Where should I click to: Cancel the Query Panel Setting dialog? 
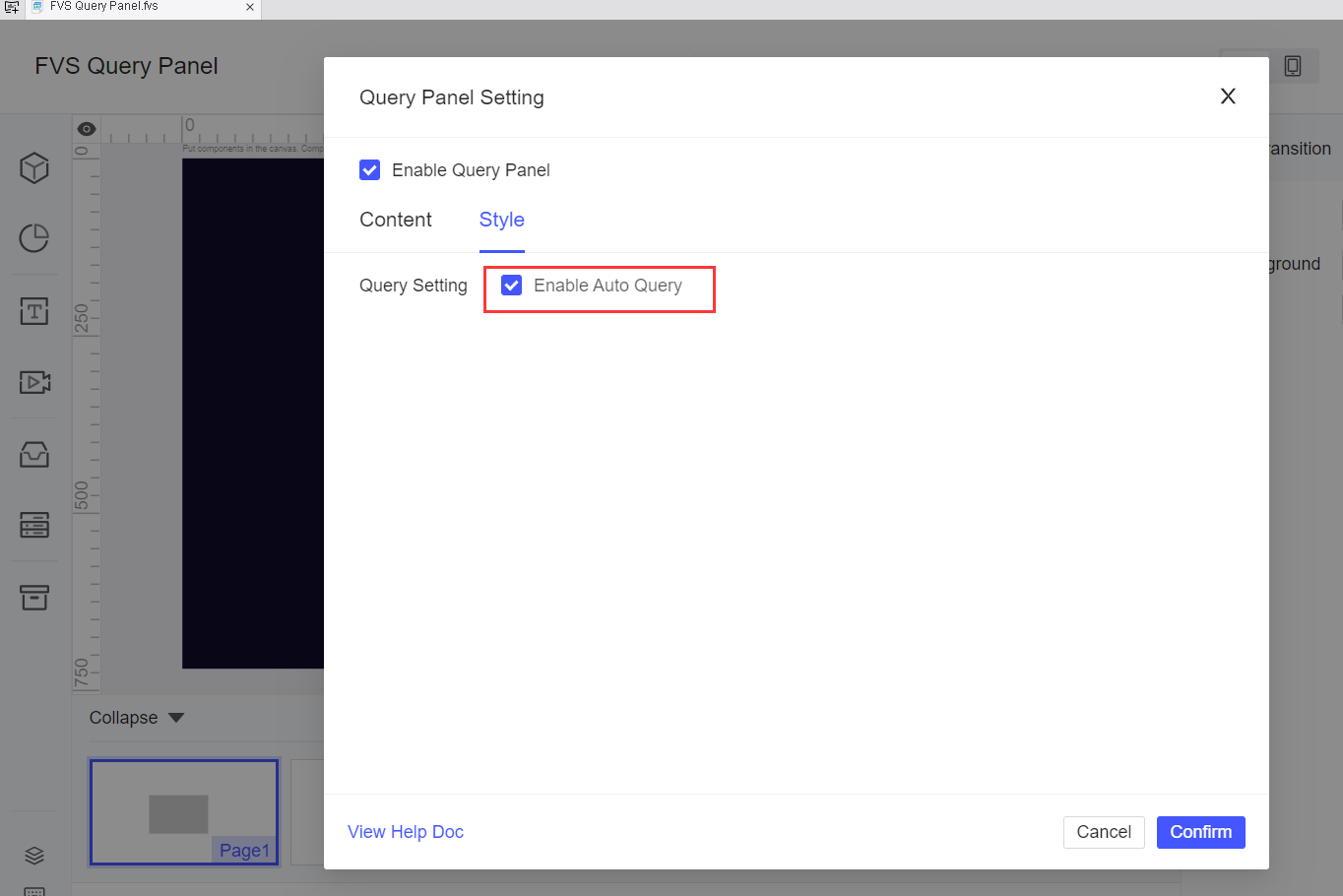[1104, 832]
